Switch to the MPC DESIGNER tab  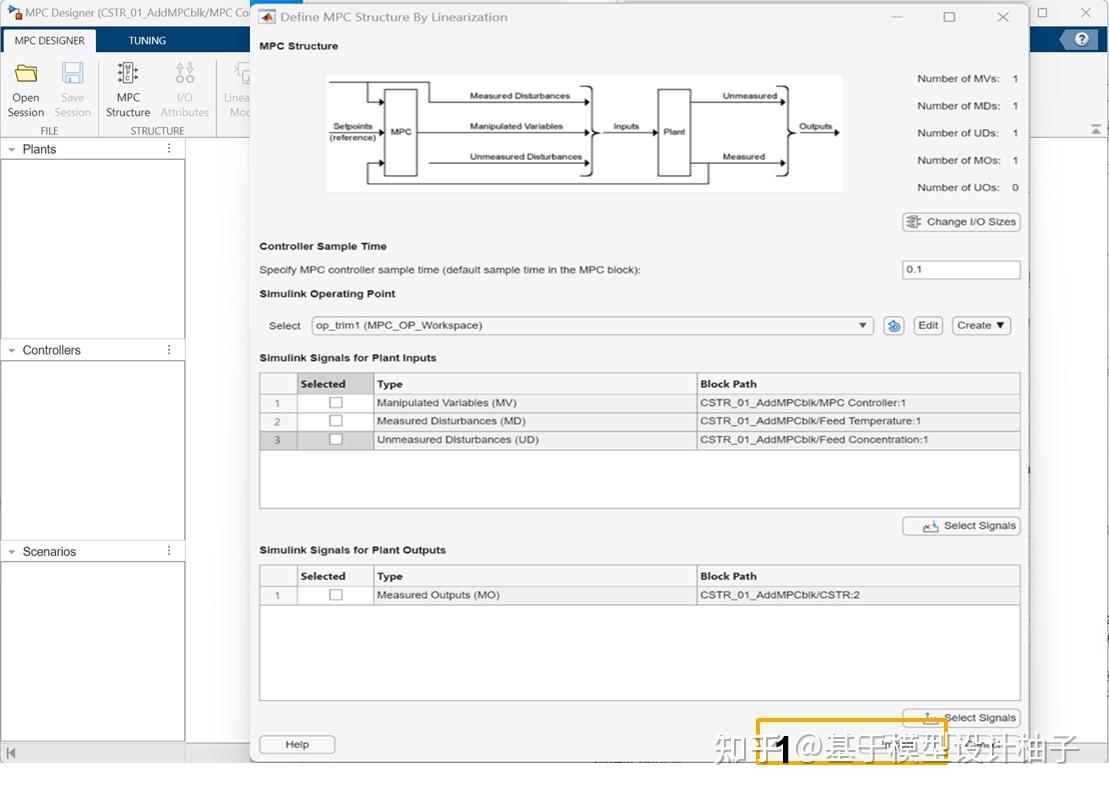tap(49, 40)
